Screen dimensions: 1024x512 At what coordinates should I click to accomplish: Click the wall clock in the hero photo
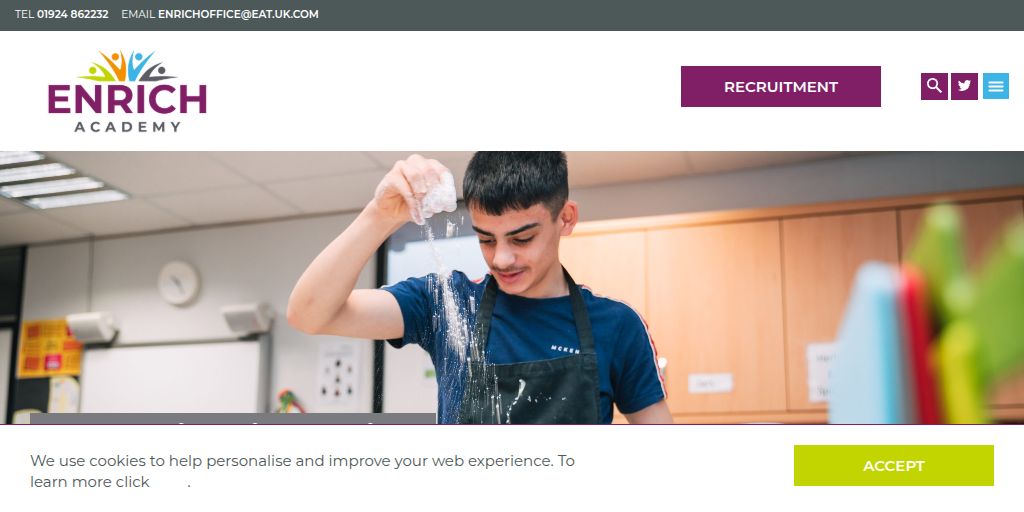click(179, 283)
